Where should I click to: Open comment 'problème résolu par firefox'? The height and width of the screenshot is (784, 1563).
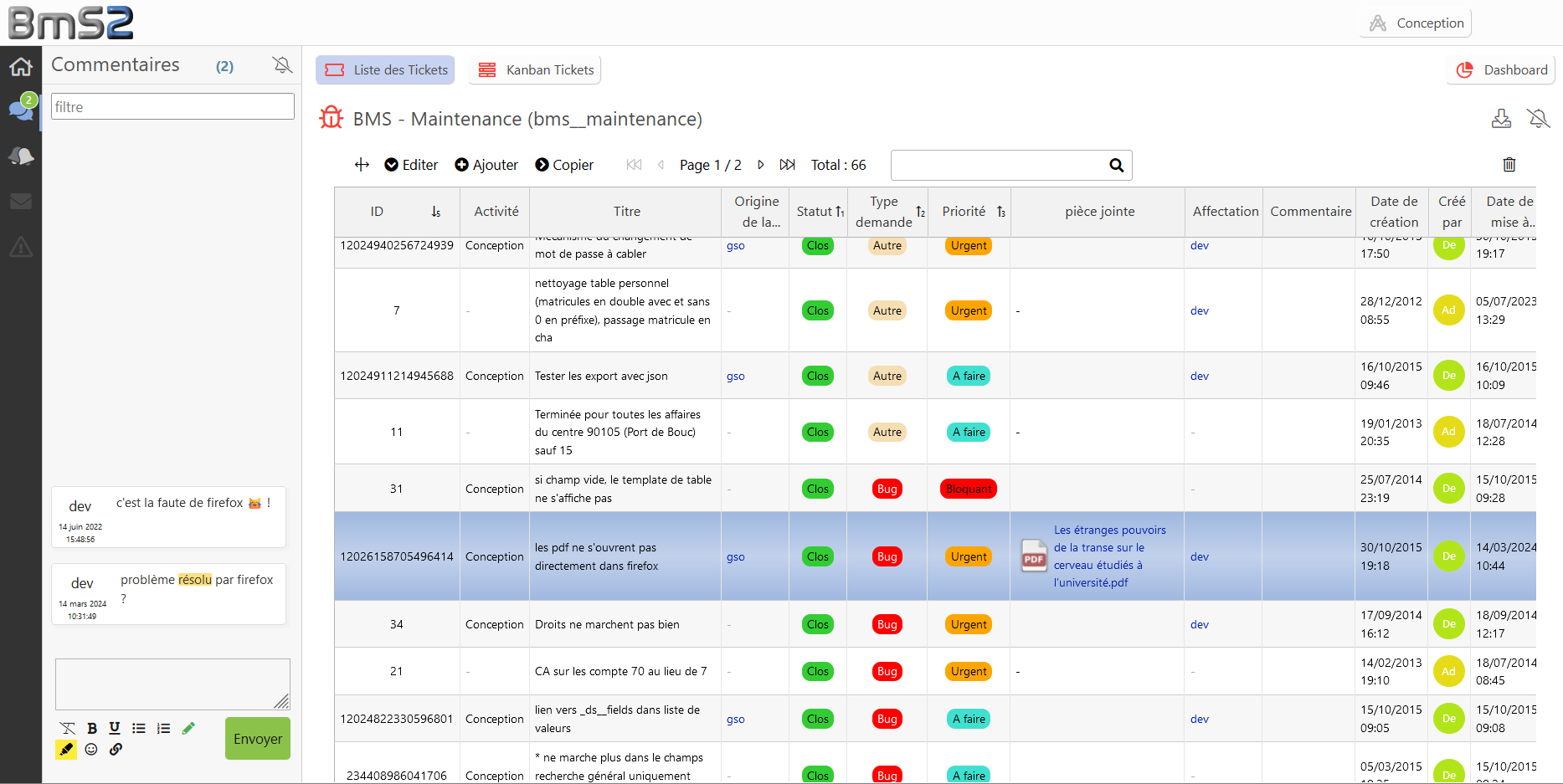[x=168, y=594]
